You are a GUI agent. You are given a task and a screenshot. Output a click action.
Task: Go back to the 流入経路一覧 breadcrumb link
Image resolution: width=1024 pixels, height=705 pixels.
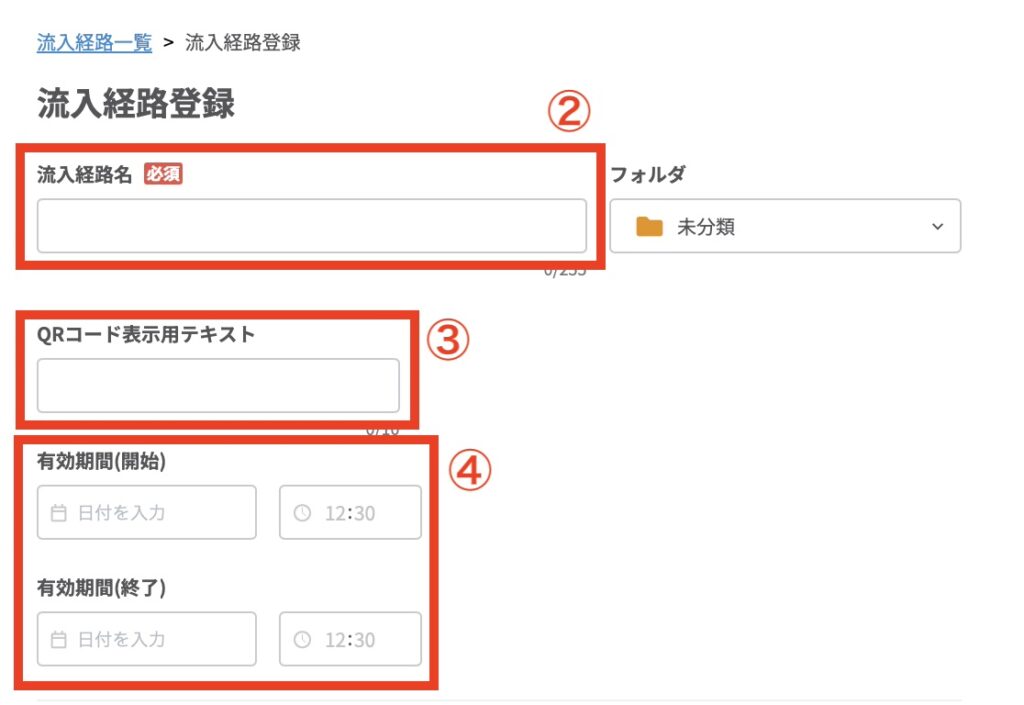(94, 42)
